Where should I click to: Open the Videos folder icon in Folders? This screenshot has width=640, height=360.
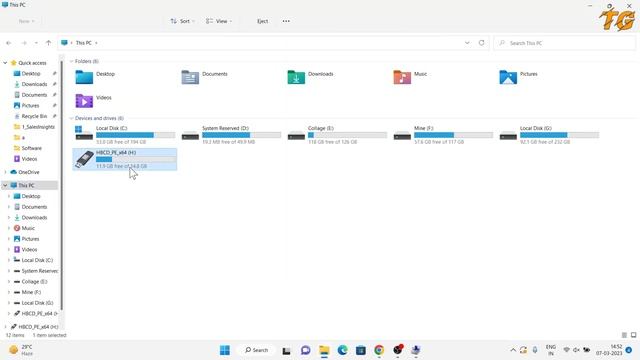click(84, 101)
